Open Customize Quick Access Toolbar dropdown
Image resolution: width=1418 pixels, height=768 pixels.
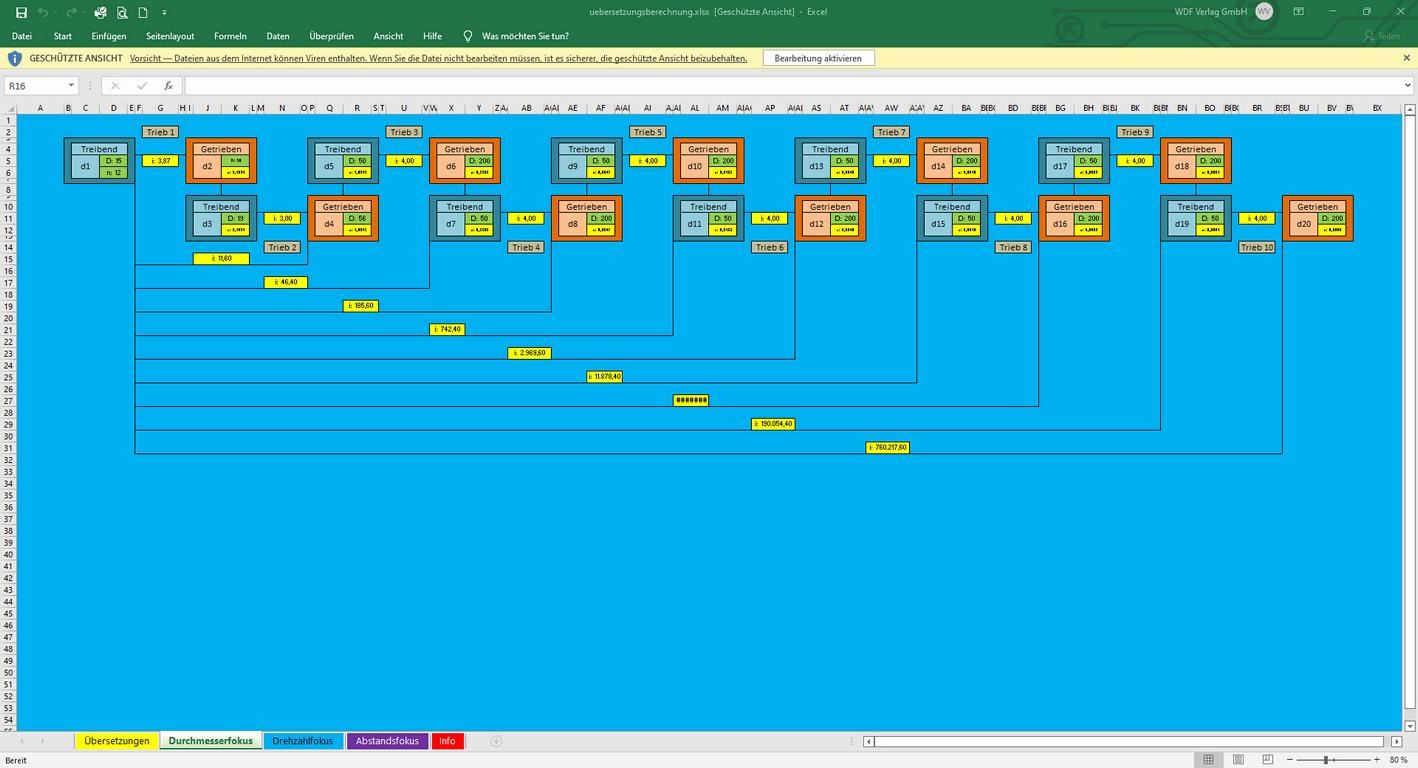pos(164,12)
